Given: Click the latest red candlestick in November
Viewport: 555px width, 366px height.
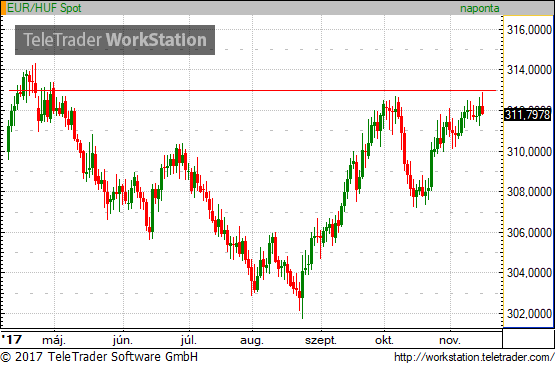Looking at the screenshot, I should 482,110.
